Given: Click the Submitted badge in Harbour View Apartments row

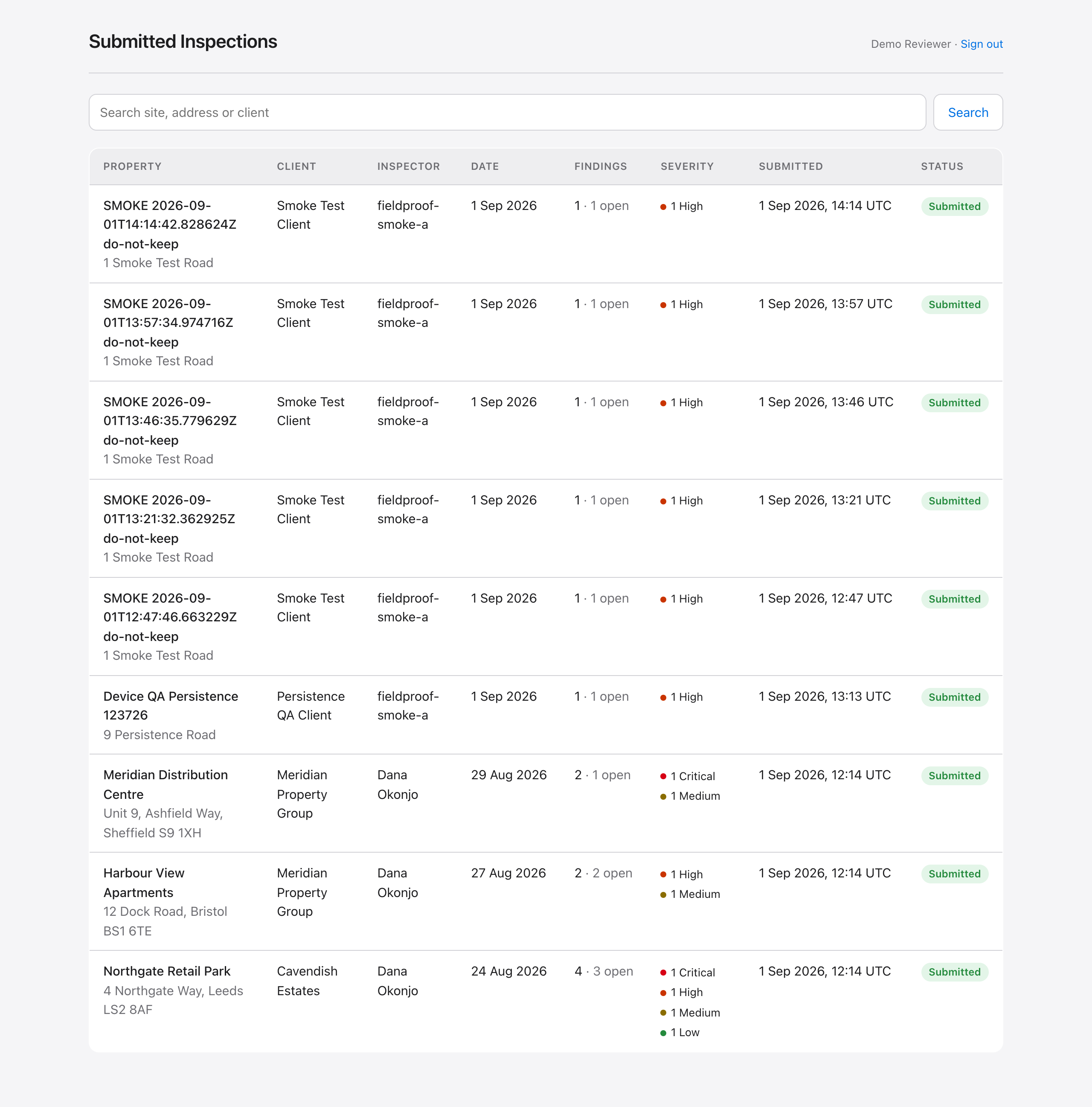Looking at the screenshot, I should coord(955,873).
